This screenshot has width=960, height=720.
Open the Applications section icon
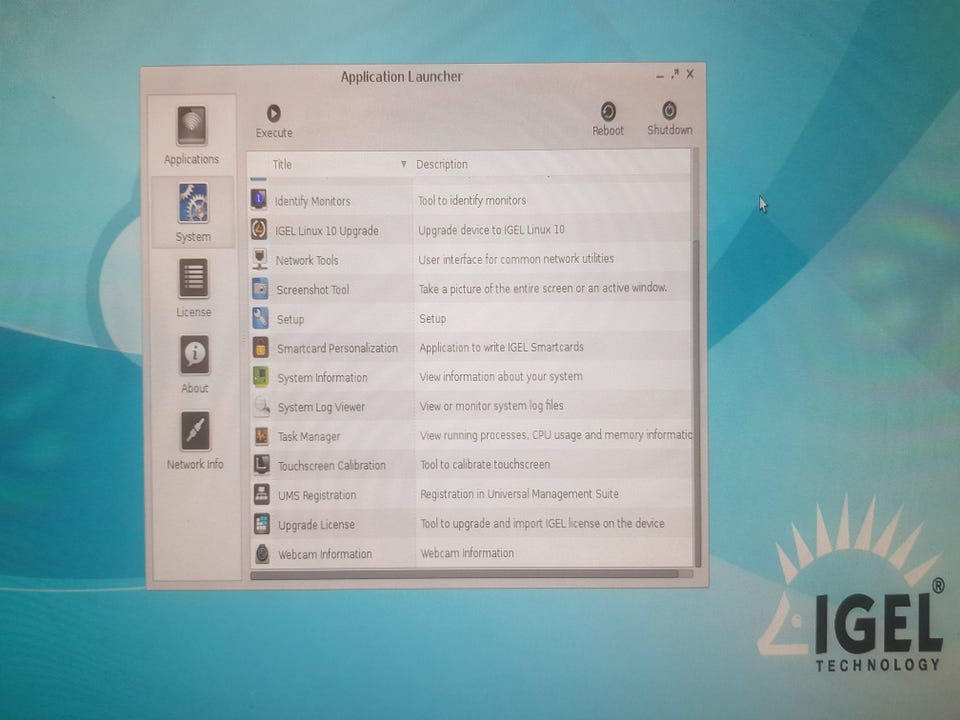pyautogui.click(x=192, y=126)
